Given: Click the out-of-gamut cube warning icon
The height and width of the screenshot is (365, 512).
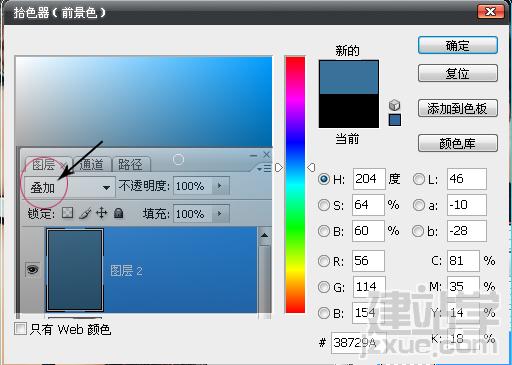Looking at the screenshot, I should tap(395, 105).
